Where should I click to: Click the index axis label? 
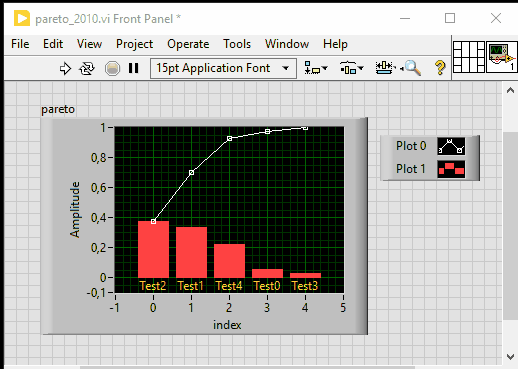point(227,325)
